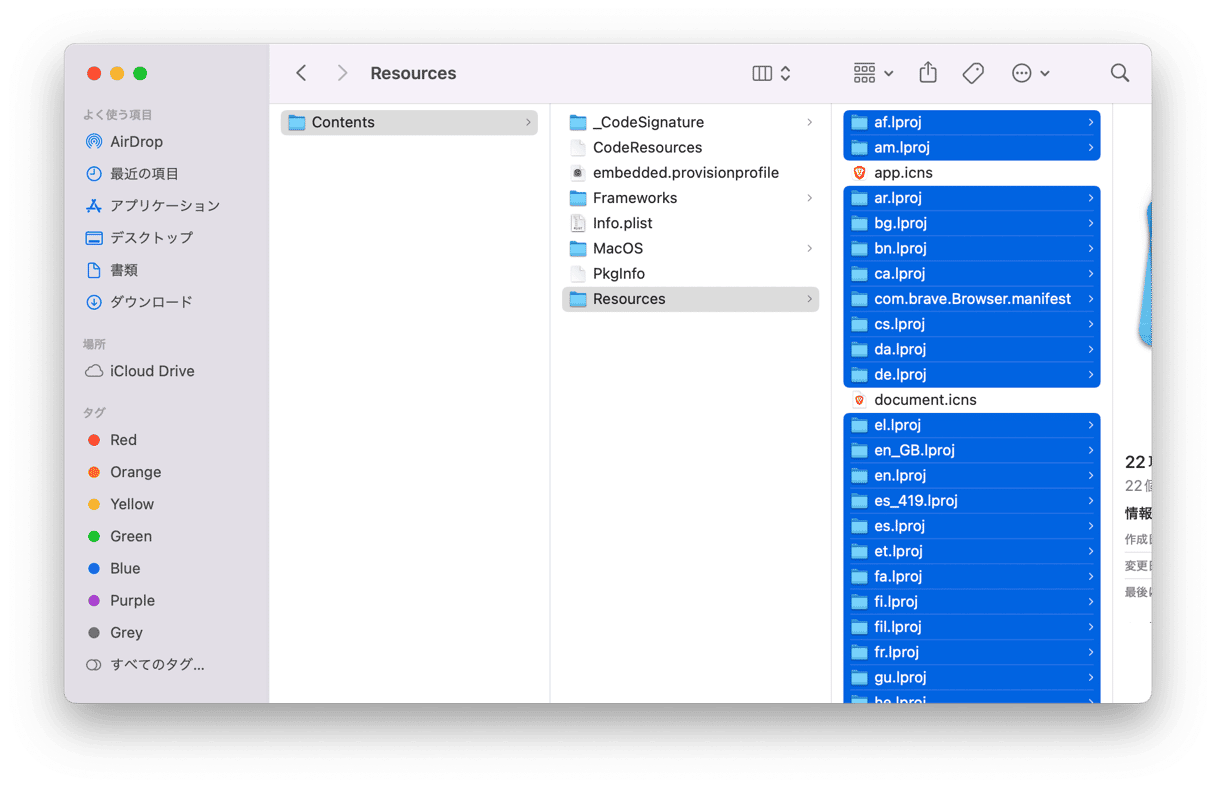The height and width of the screenshot is (788, 1216).
Task: Select the gu.lproj folder
Action: (x=972, y=677)
